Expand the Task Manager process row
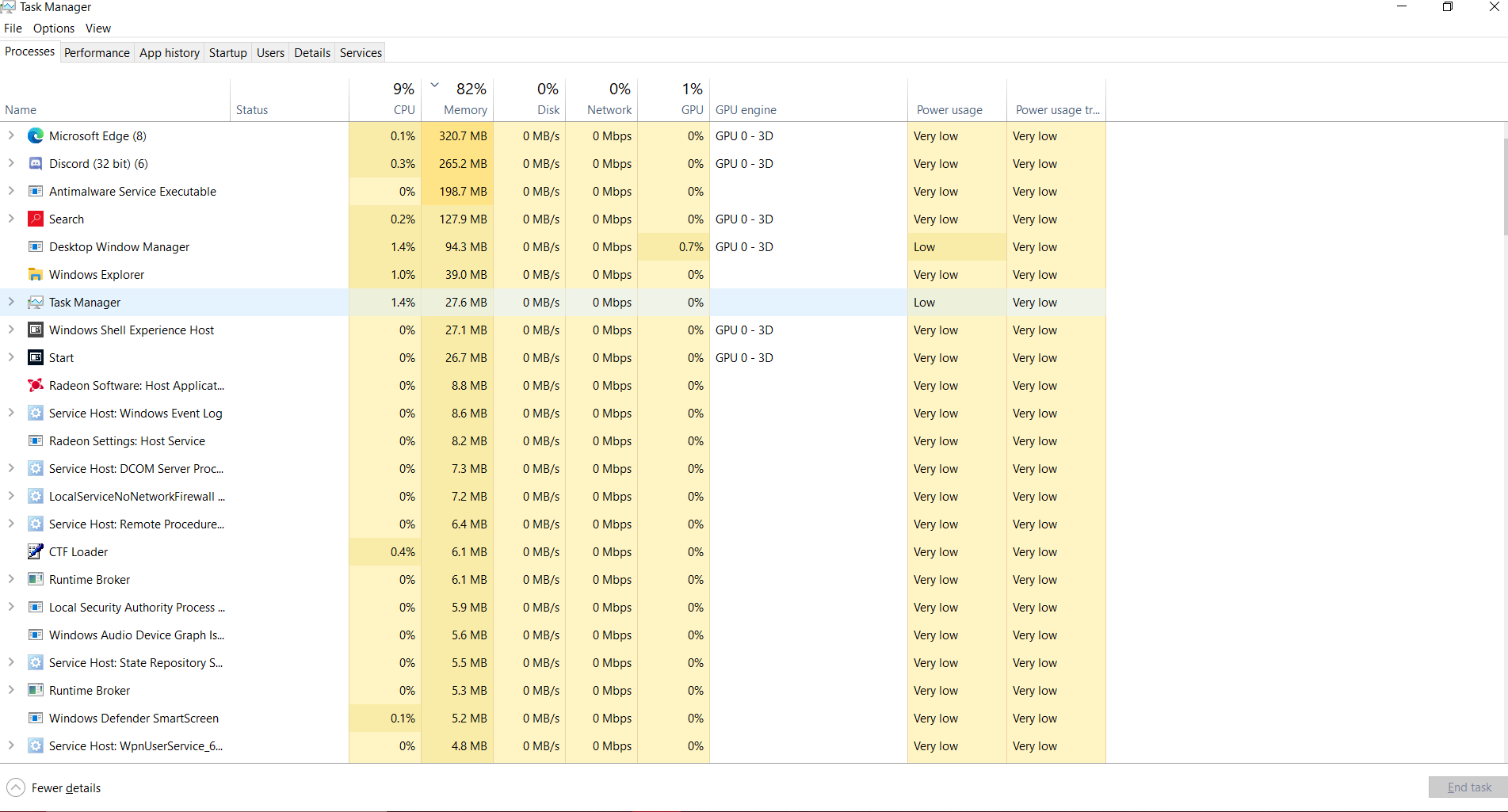This screenshot has height=812, width=1508. (x=11, y=303)
